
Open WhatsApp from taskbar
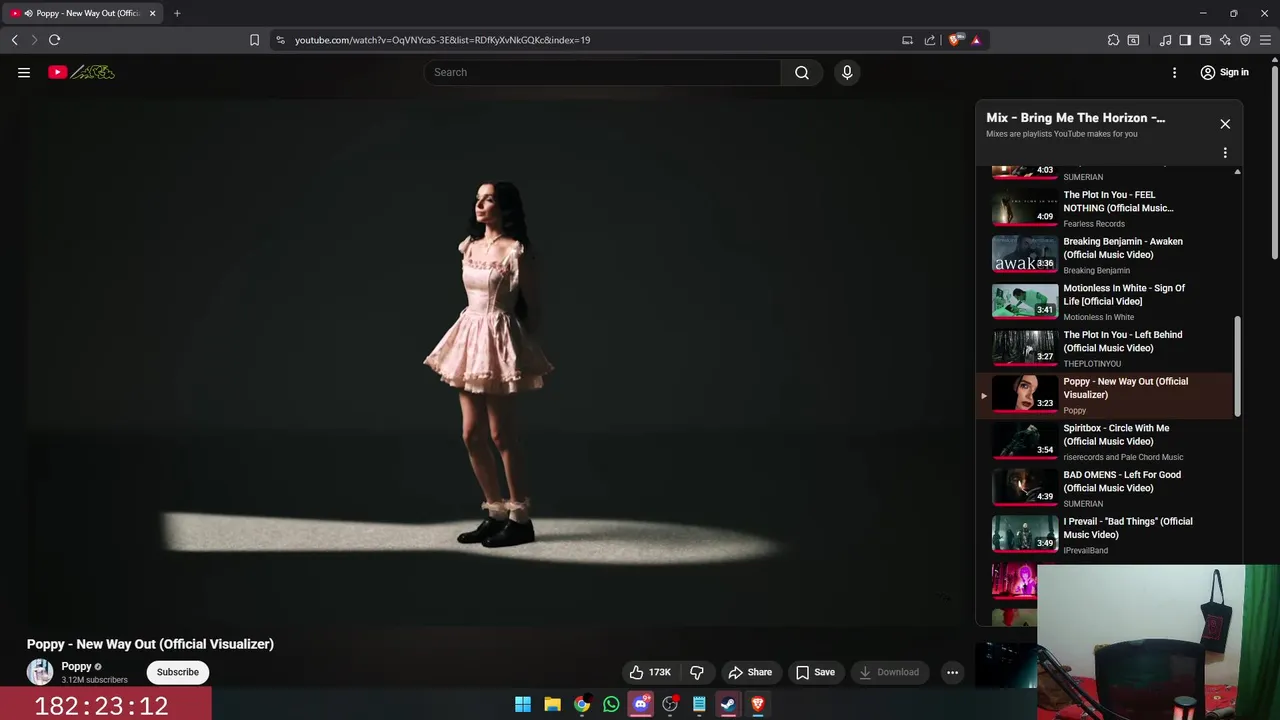[611, 704]
